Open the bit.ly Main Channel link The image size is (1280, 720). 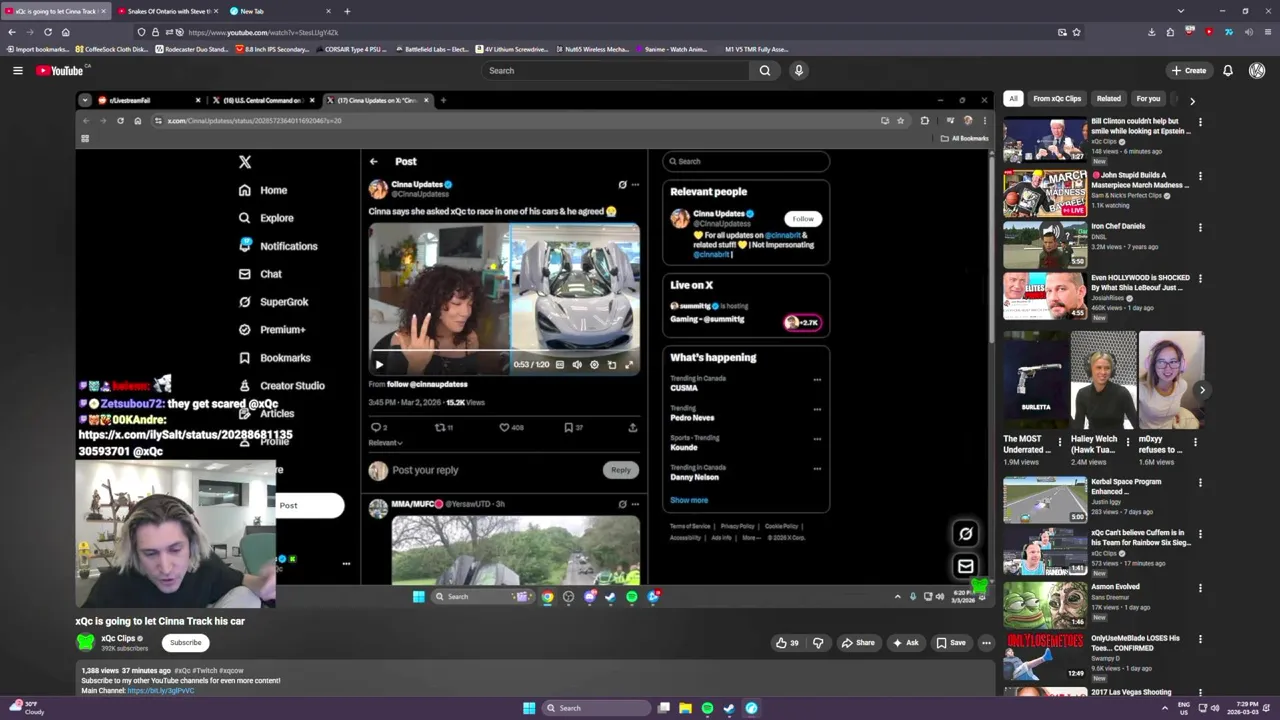pyautogui.click(x=161, y=691)
